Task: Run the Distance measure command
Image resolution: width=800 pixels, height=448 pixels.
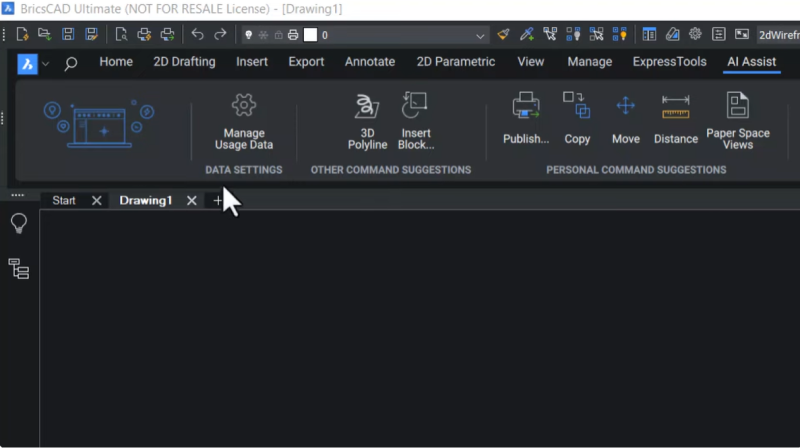Action: (676, 118)
